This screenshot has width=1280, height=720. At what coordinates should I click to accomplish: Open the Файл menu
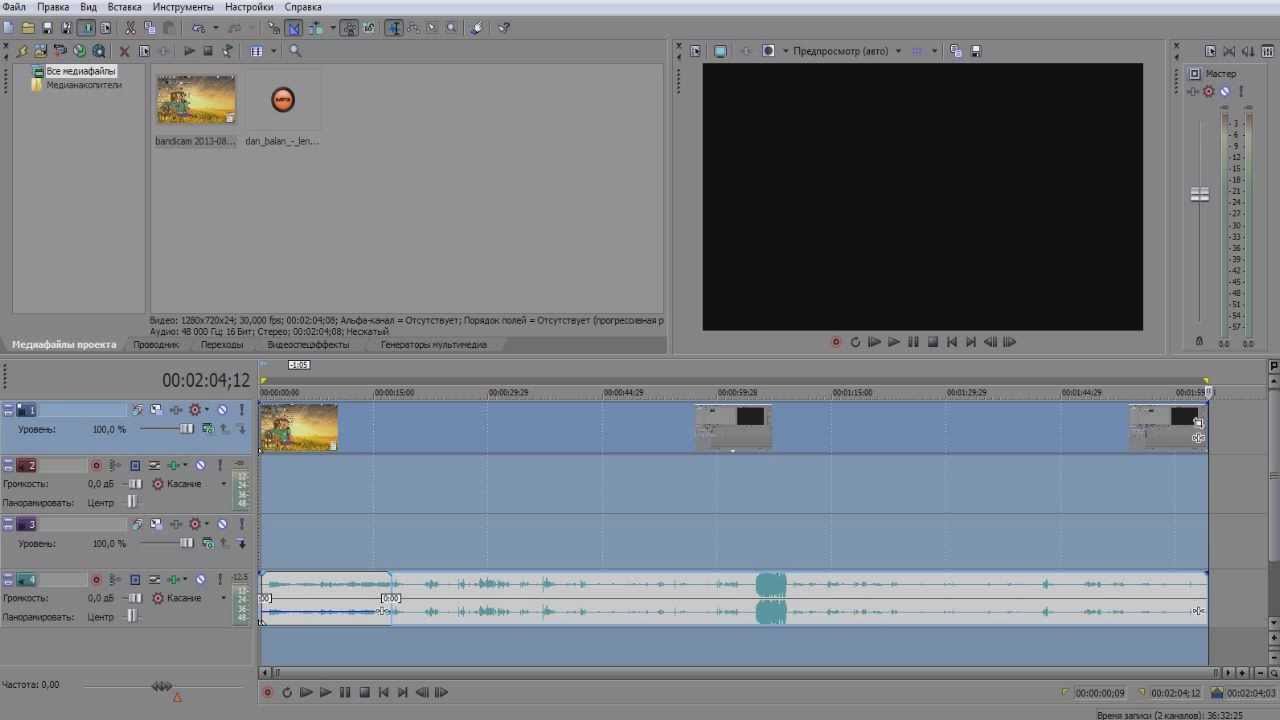pyautogui.click(x=14, y=7)
